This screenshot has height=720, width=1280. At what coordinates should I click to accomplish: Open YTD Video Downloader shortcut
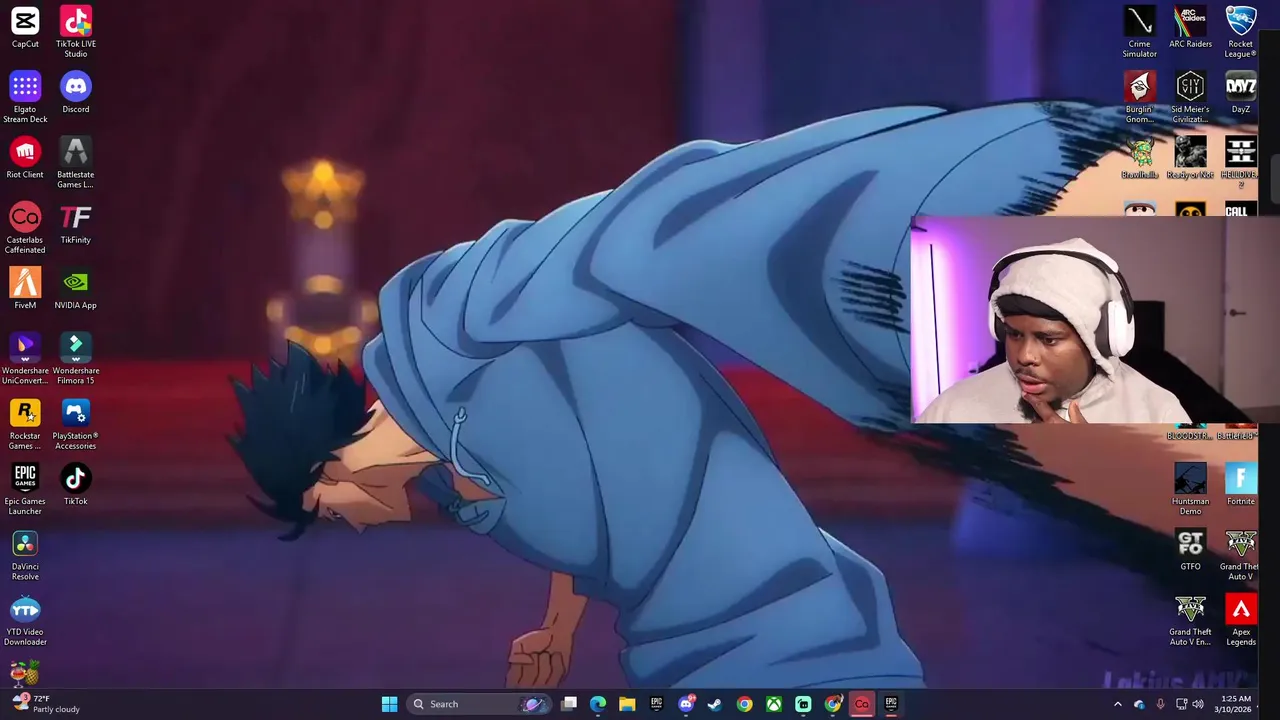pos(25,620)
